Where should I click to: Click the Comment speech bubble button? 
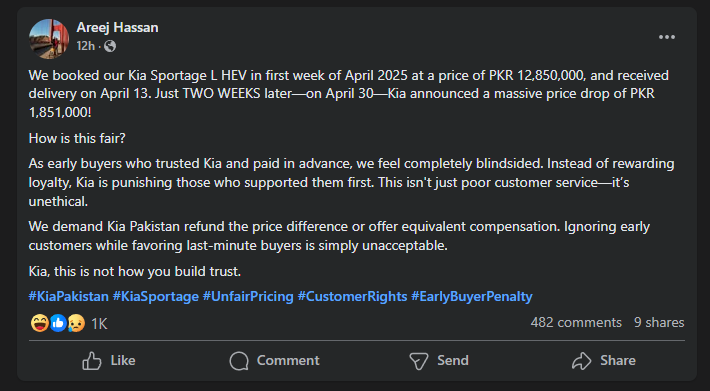pyautogui.click(x=274, y=361)
